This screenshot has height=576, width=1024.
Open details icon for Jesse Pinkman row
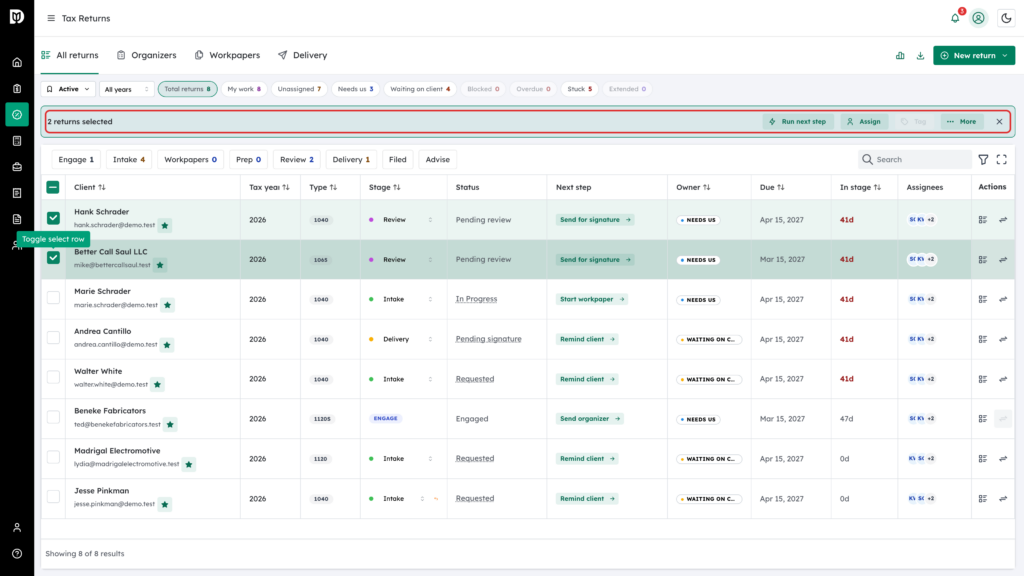pyautogui.click(x=983, y=499)
